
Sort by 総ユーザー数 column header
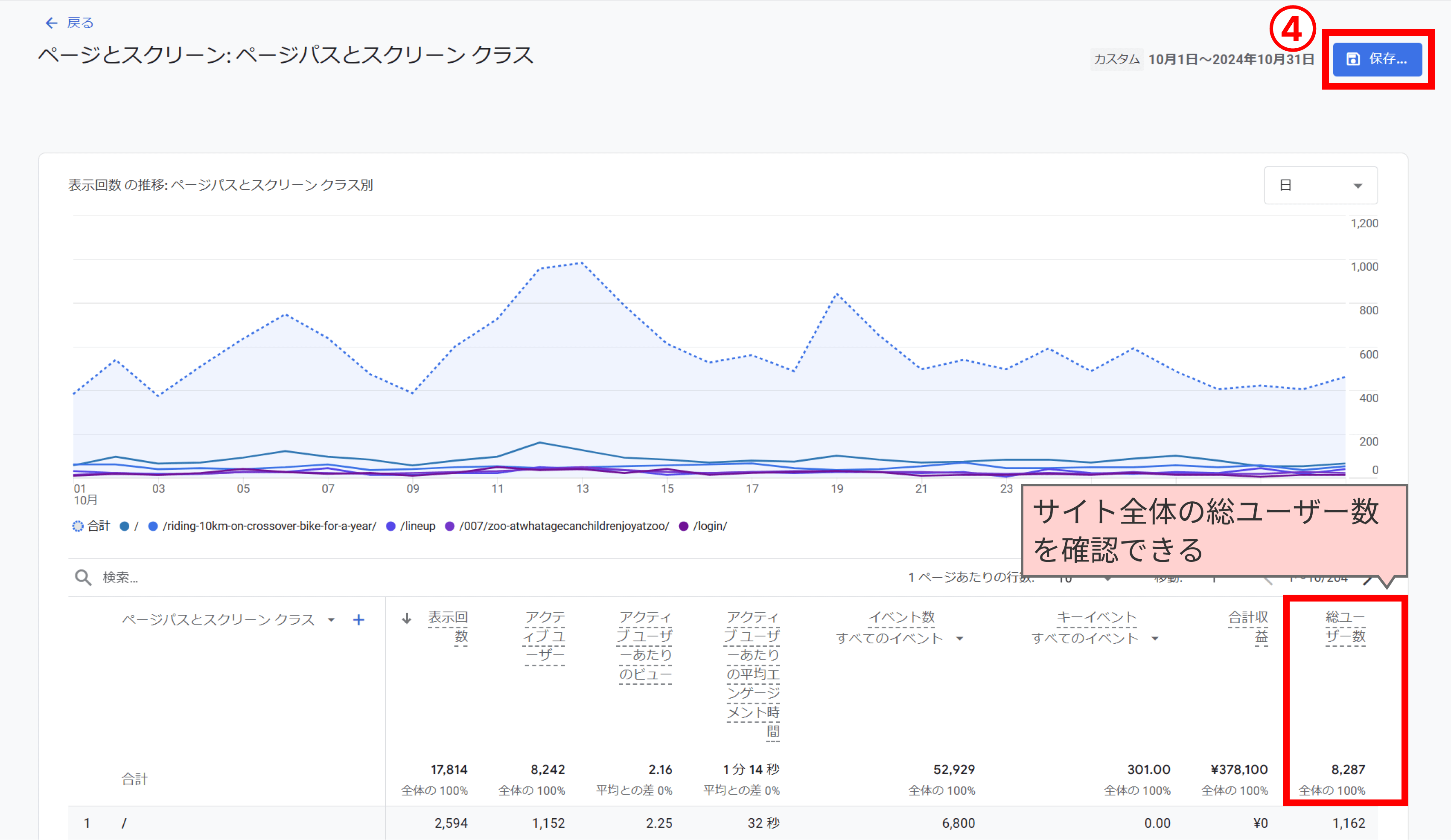(x=1345, y=627)
